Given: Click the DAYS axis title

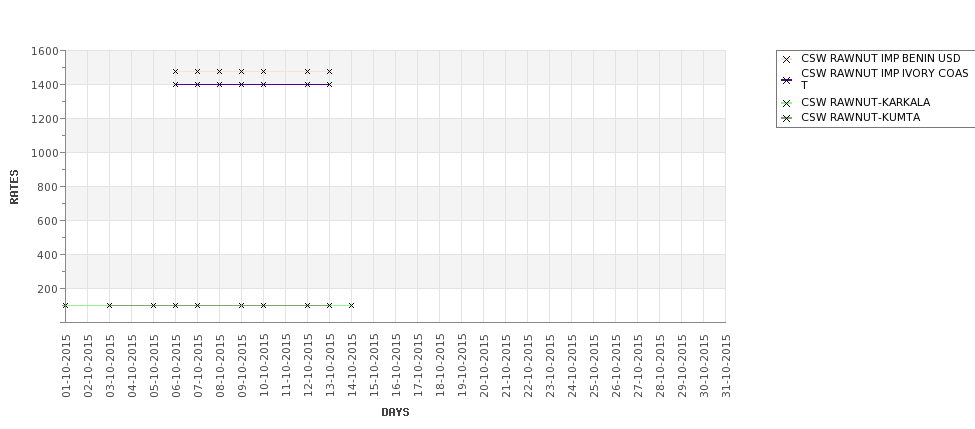Looking at the screenshot, I should click(x=395, y=412).
